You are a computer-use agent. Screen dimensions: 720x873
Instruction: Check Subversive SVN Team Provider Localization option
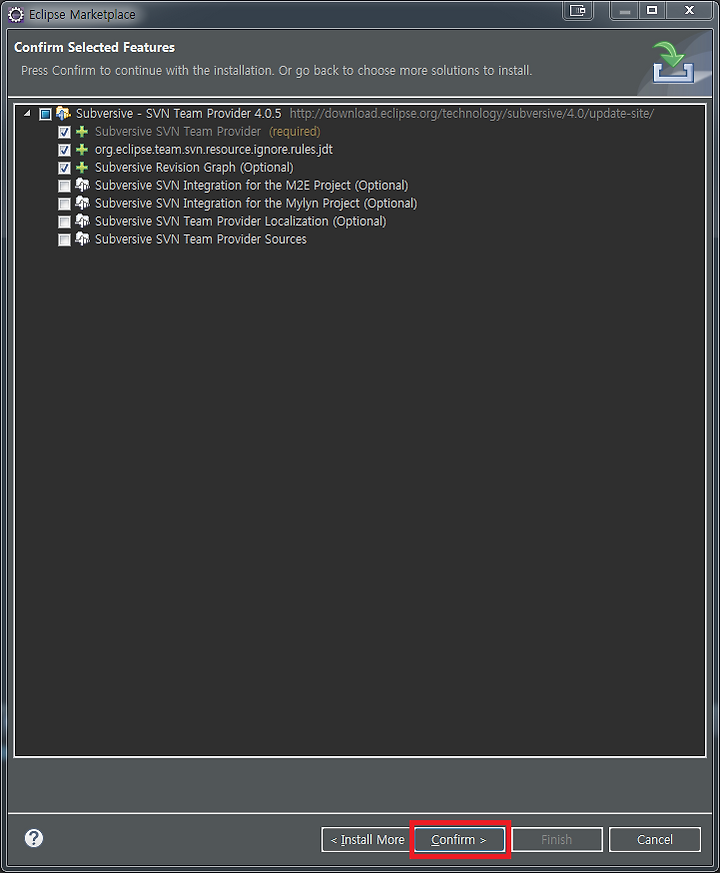pos(65,222)
